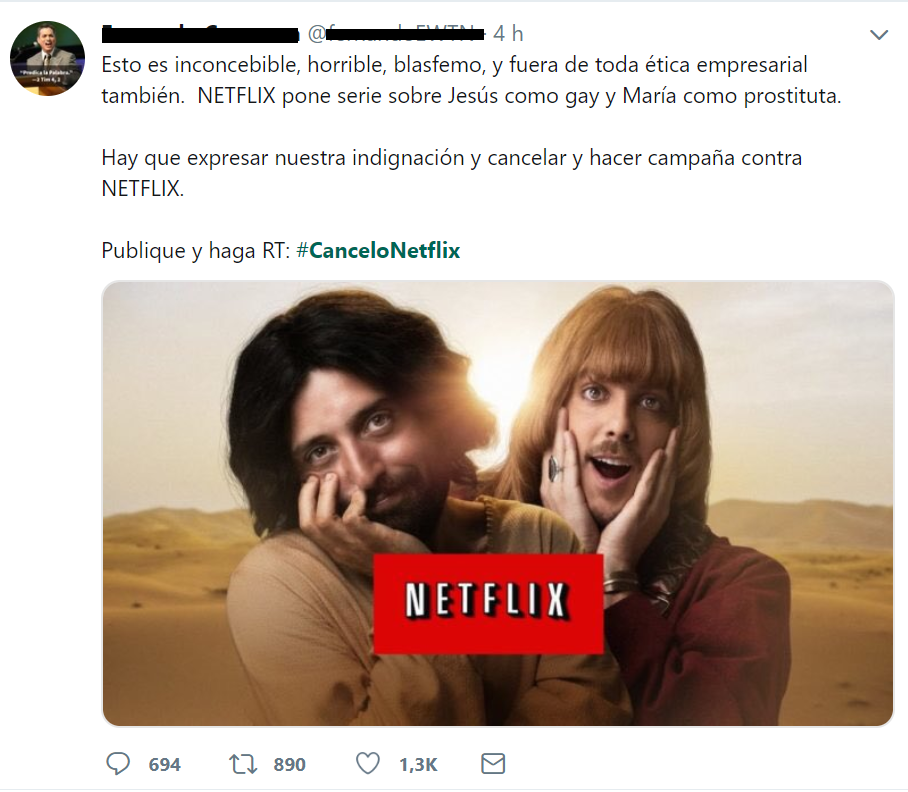Screen dimensions: 908x792
Task: Retweet using the arrows icon
Action: click(243, 764)
